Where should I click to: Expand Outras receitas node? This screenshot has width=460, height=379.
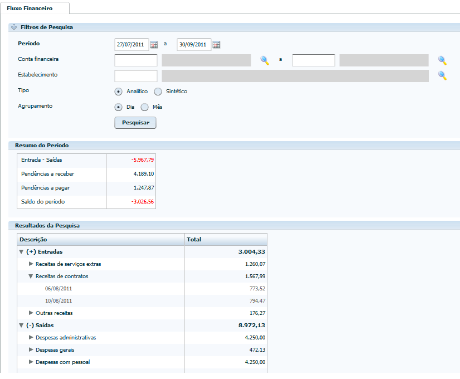click(x=31, y=313)
